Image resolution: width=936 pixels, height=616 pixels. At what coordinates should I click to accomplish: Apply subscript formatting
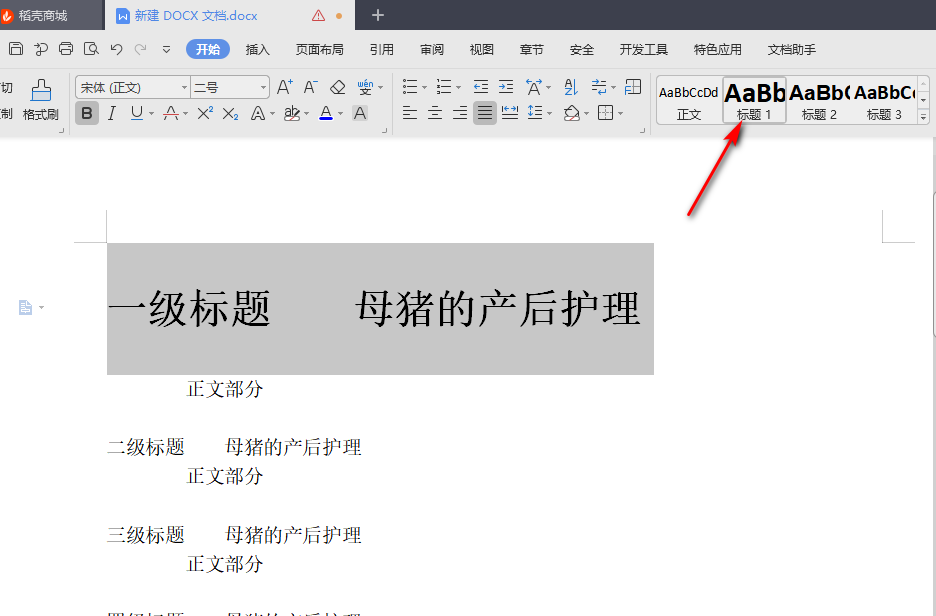click(x=230, y=113)
